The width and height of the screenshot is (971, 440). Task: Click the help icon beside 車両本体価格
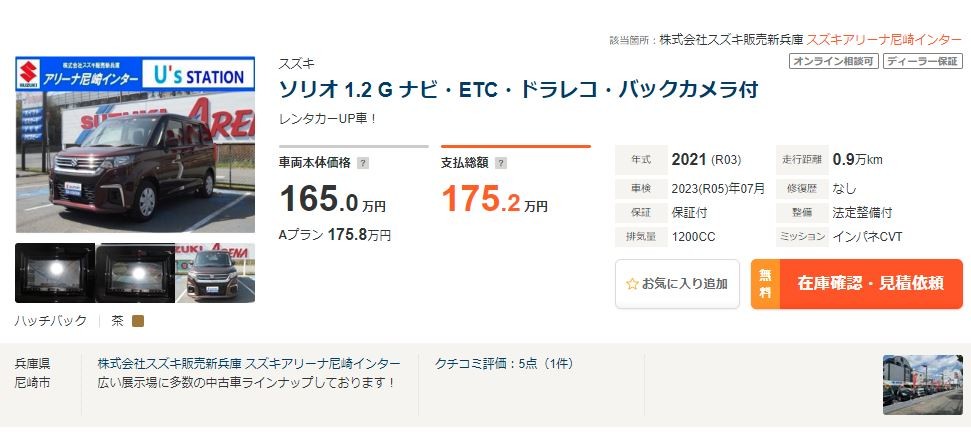click(363, 163)
